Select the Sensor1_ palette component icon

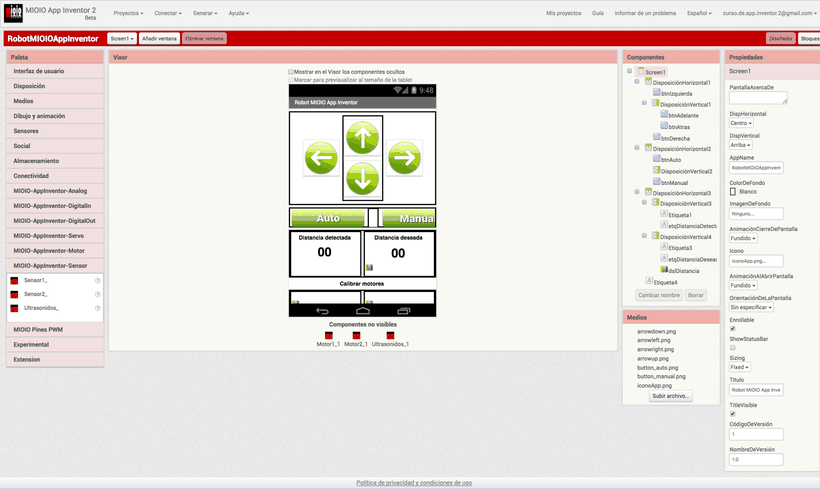(14, 281)
